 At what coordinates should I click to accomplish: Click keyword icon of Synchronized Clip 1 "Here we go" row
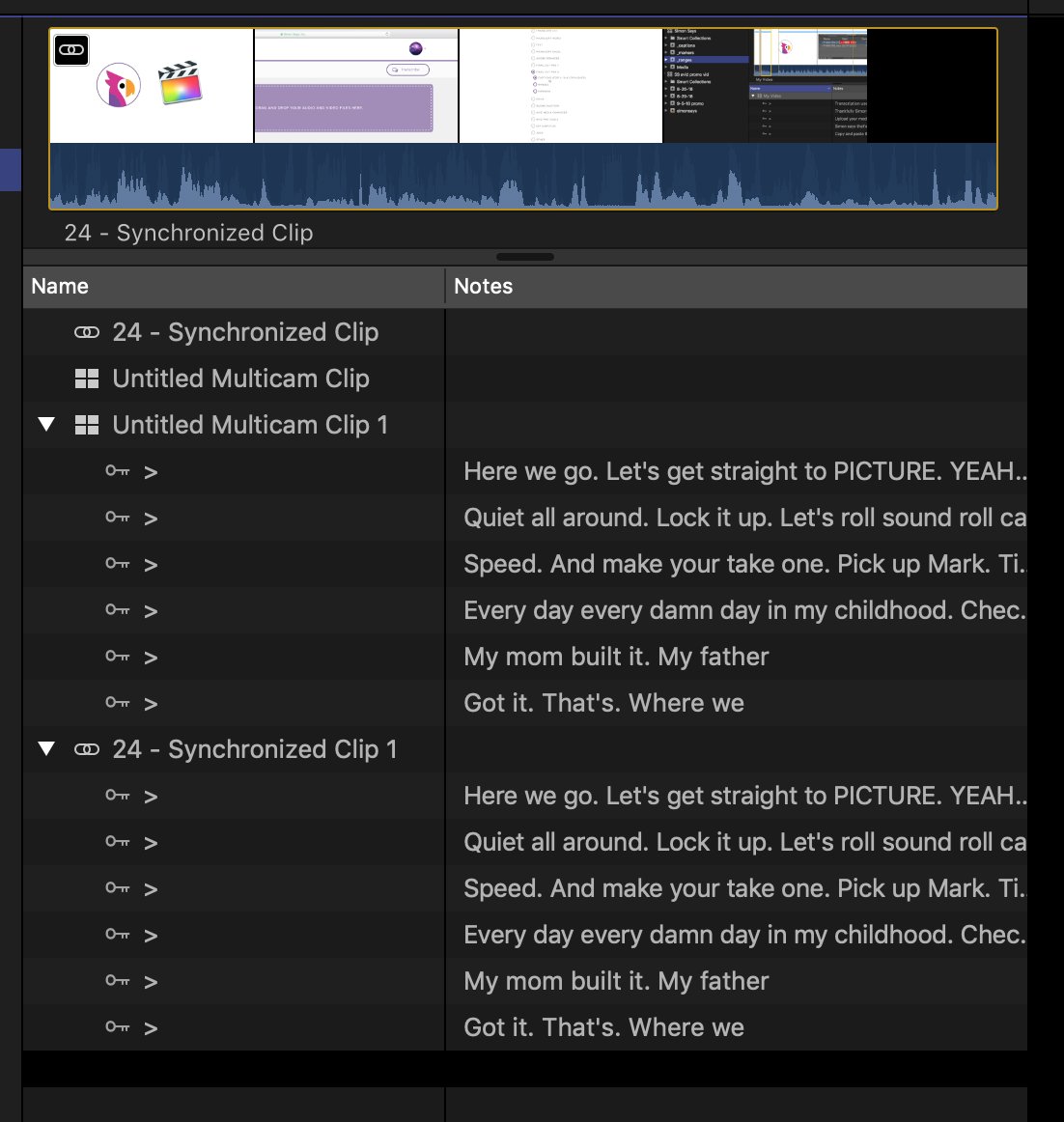[118, 795]
